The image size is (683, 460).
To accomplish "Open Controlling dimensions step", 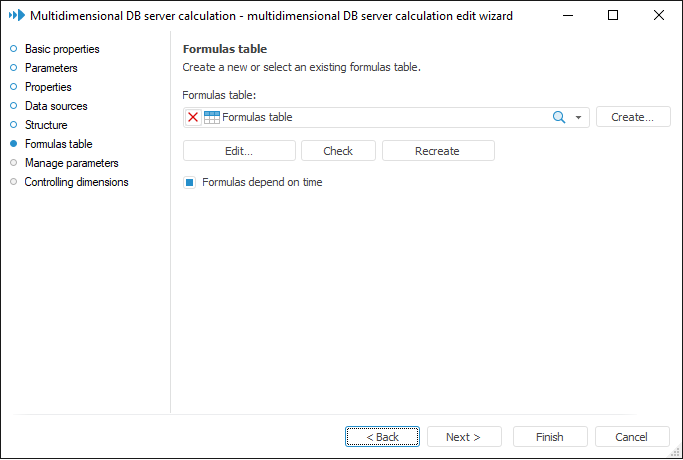I will [76, 182].
